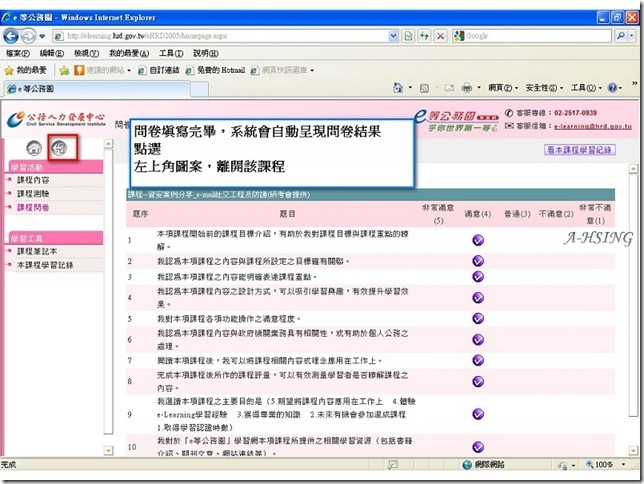Select the 滿意 check mark for question 5
This screenshot has height=484, width=644.
point(478,318)
